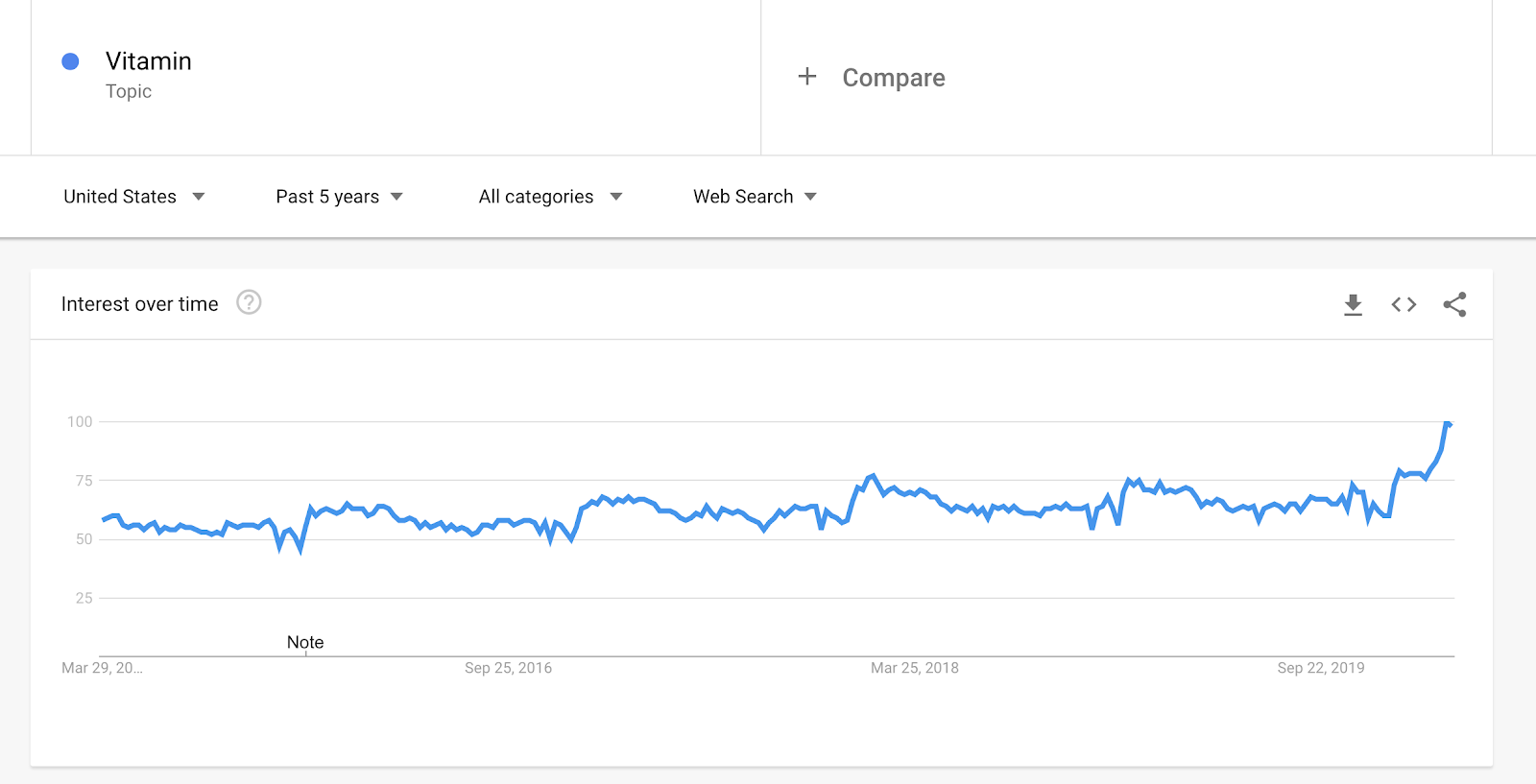Click the Topic label under Vitamin
Image resolution: width=1536 pixels, height=784 pixels.
(x=129, y=91)
